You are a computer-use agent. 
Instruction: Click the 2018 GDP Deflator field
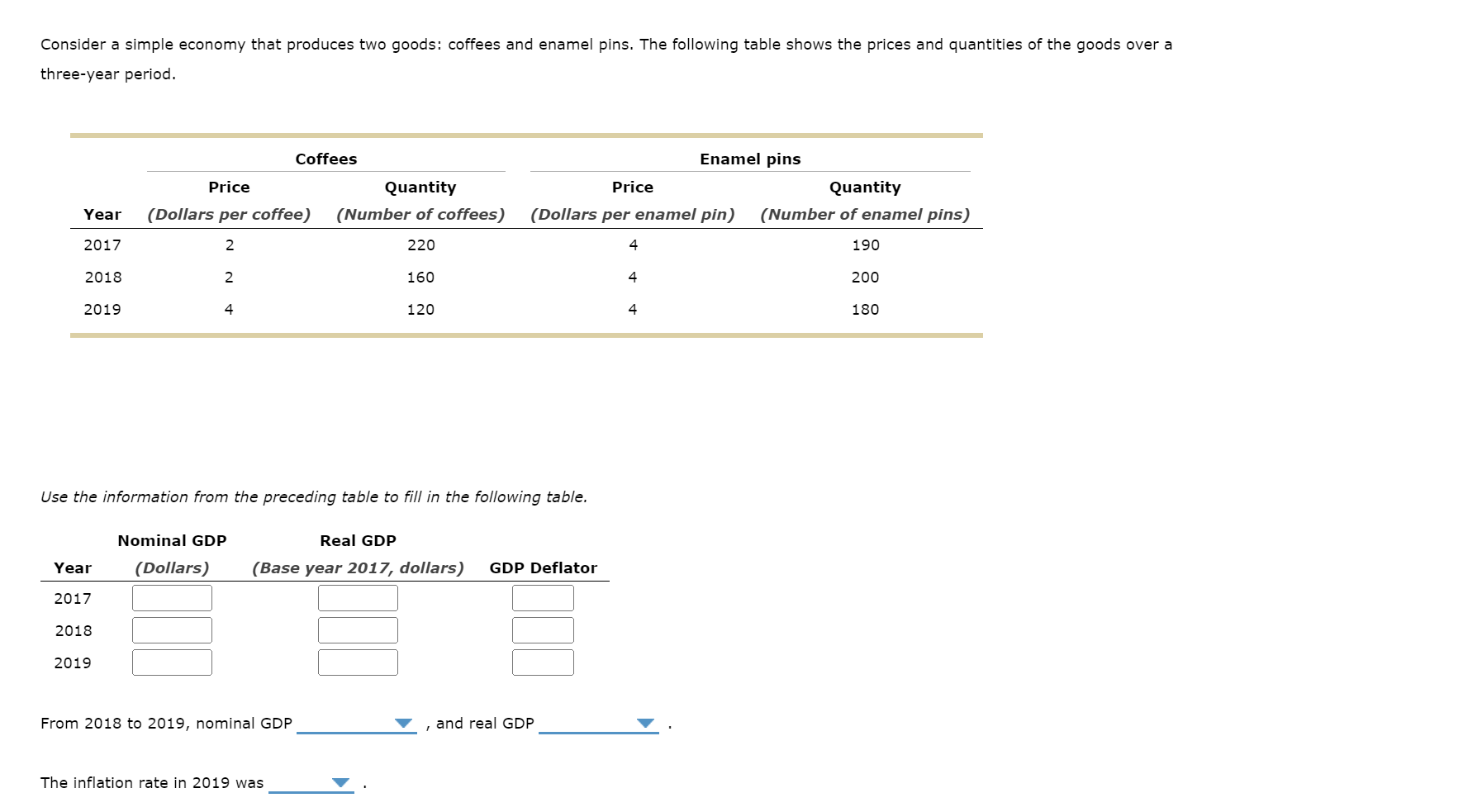(x=542, y=629)
